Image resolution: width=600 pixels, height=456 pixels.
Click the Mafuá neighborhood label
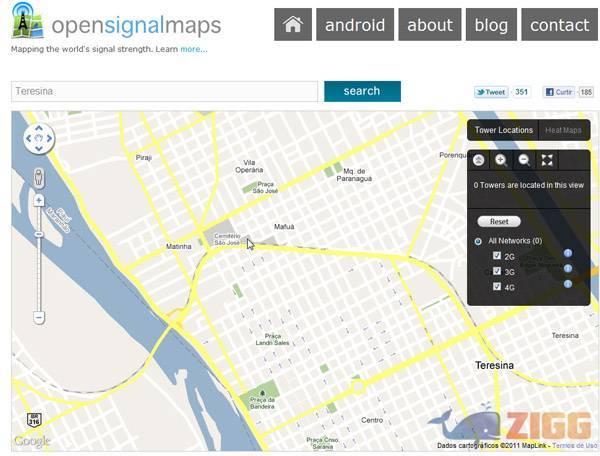[x=284, y=227]
